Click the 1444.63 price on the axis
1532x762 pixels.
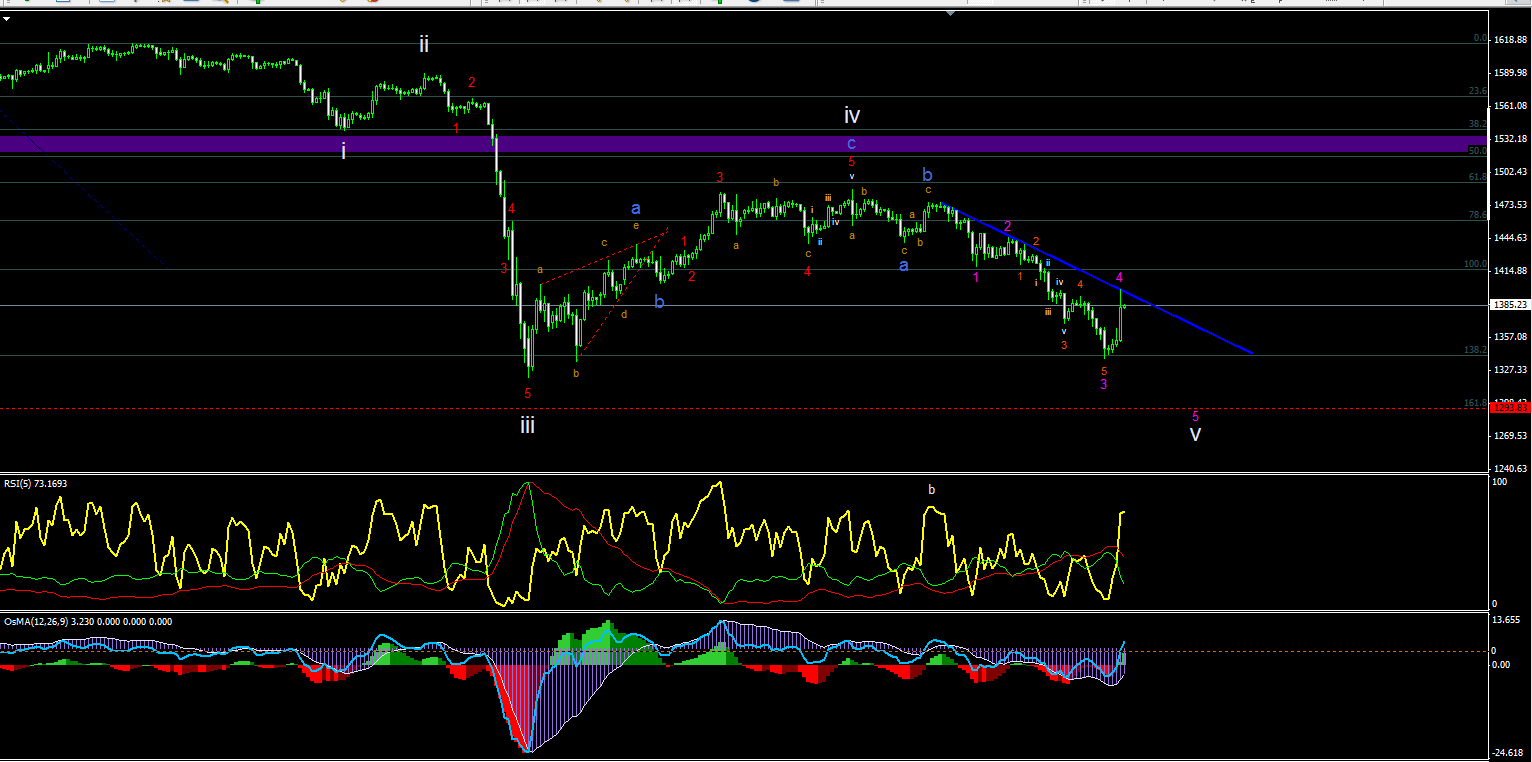1508,238
